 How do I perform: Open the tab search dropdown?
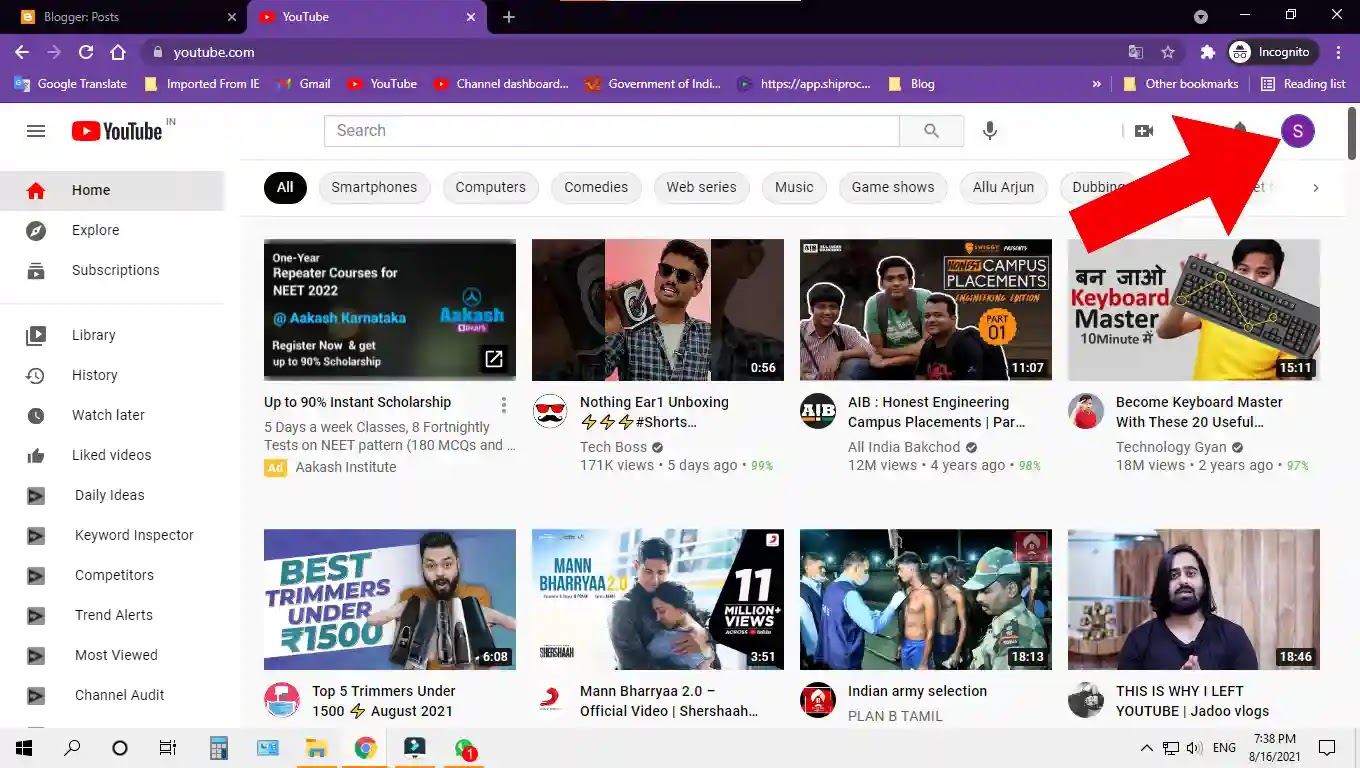1201,17
